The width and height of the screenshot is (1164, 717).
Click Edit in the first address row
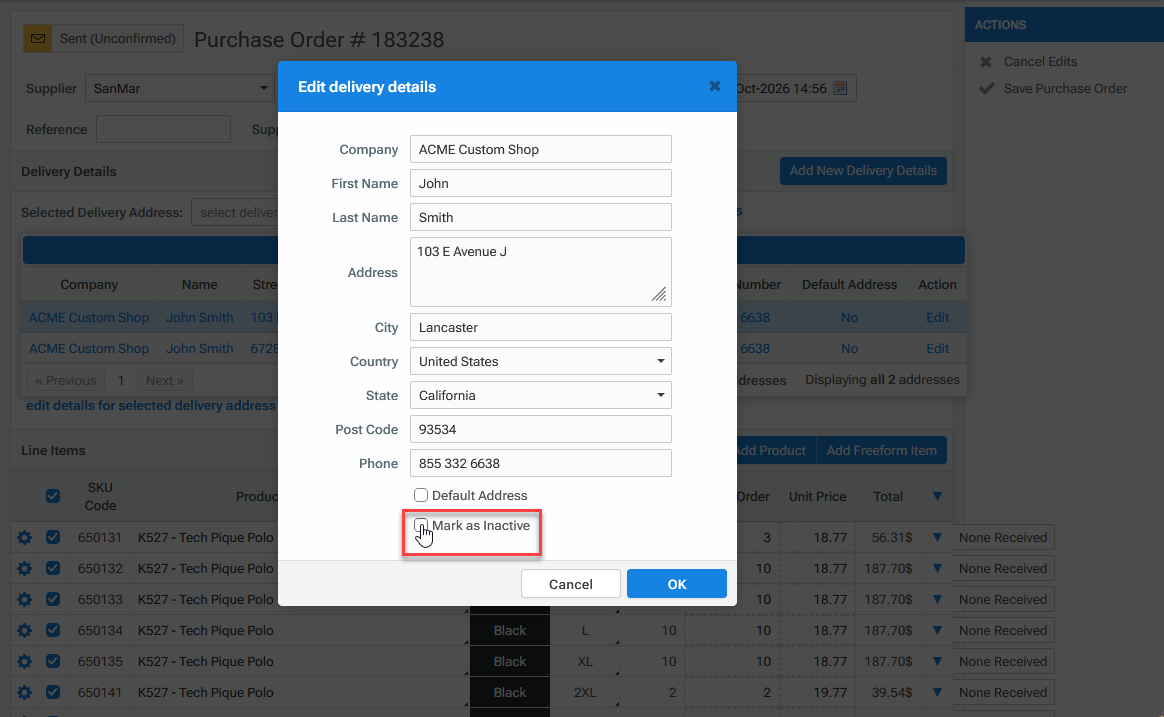(x=937, y=317)
